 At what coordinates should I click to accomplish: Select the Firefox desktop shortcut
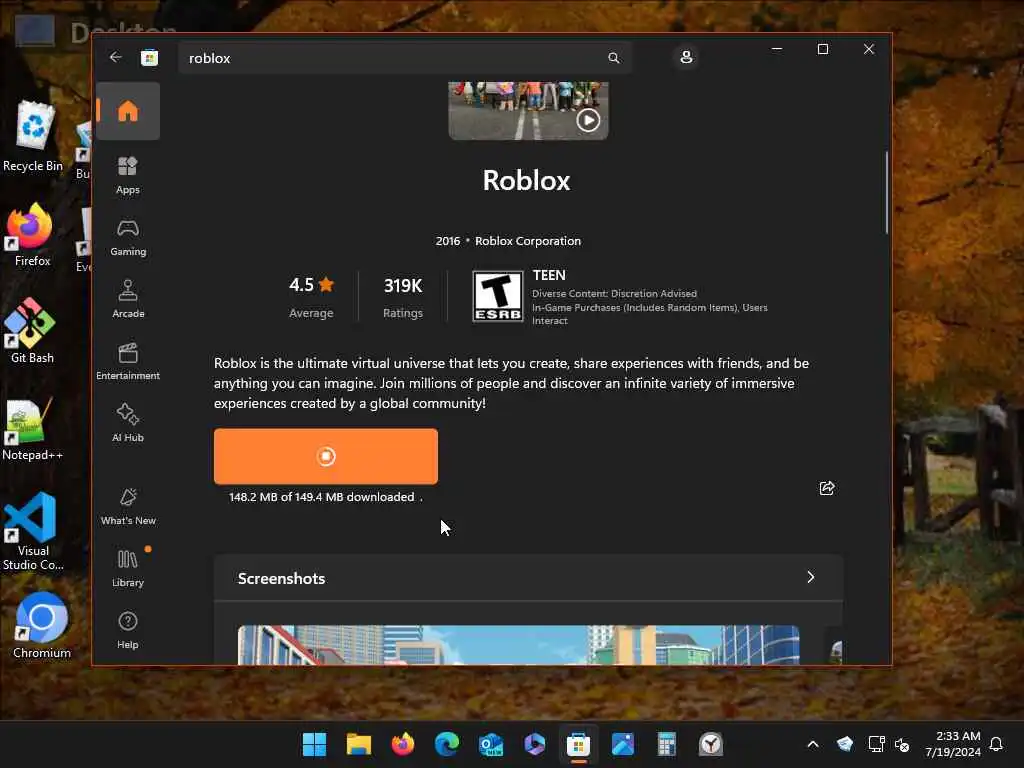[31, 235]
